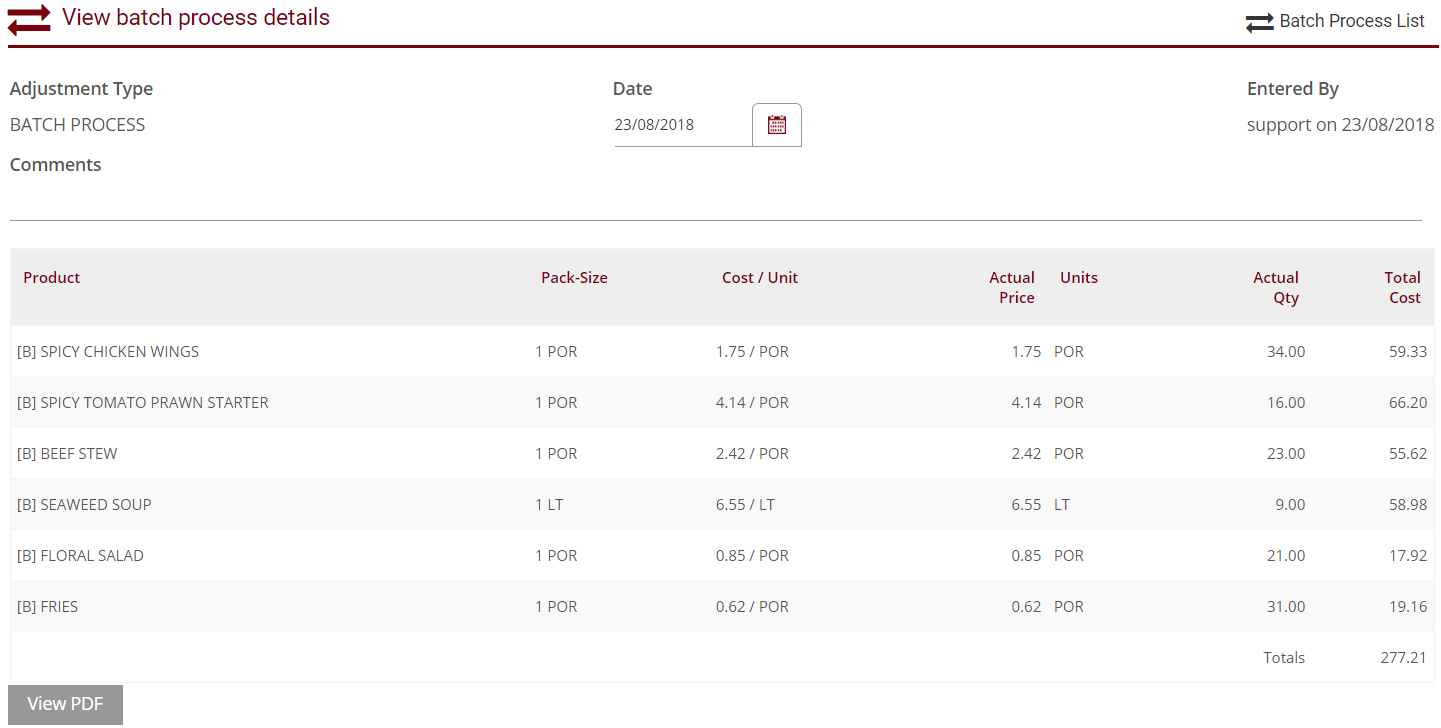The height and width of the screenshot is (728, 1441).
Task: Open [B] SPICY CHICKEN WINGS product
Action: point(106,351)
